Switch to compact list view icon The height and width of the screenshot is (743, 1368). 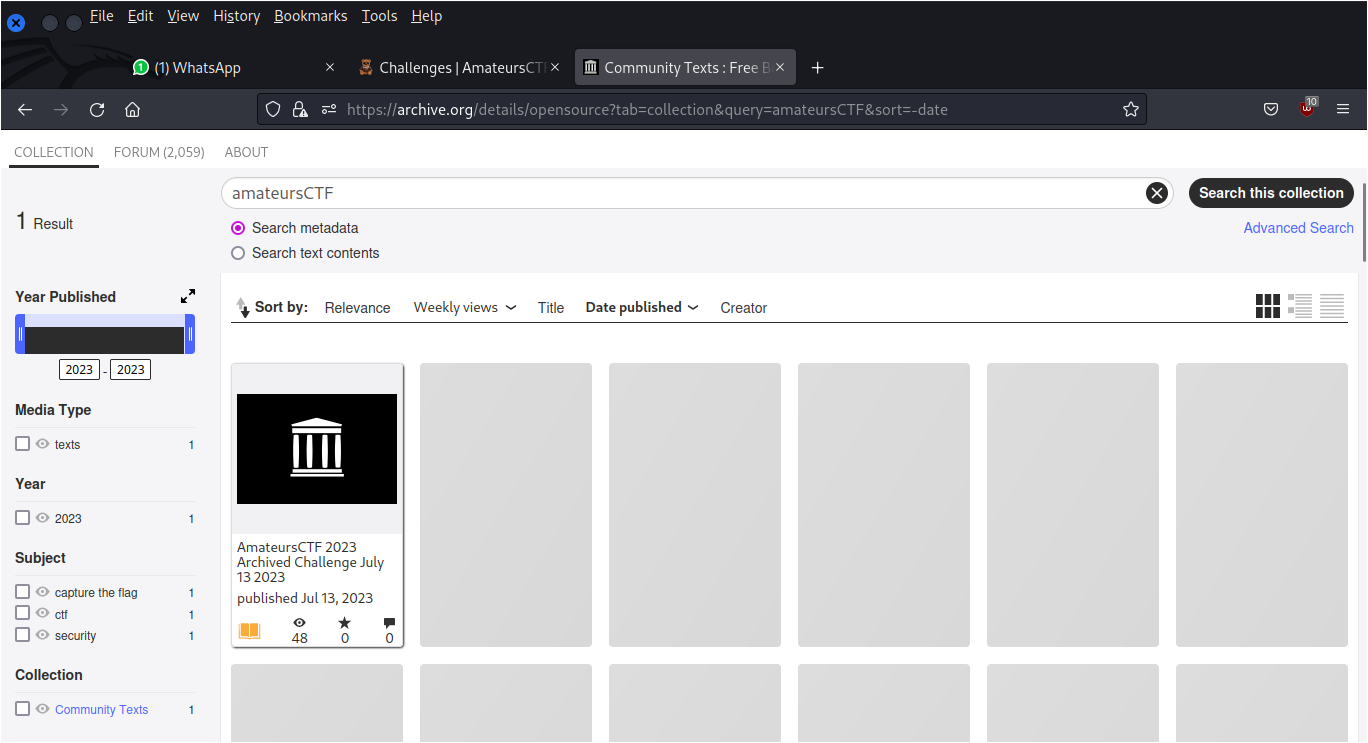[x=1332, y=306]
